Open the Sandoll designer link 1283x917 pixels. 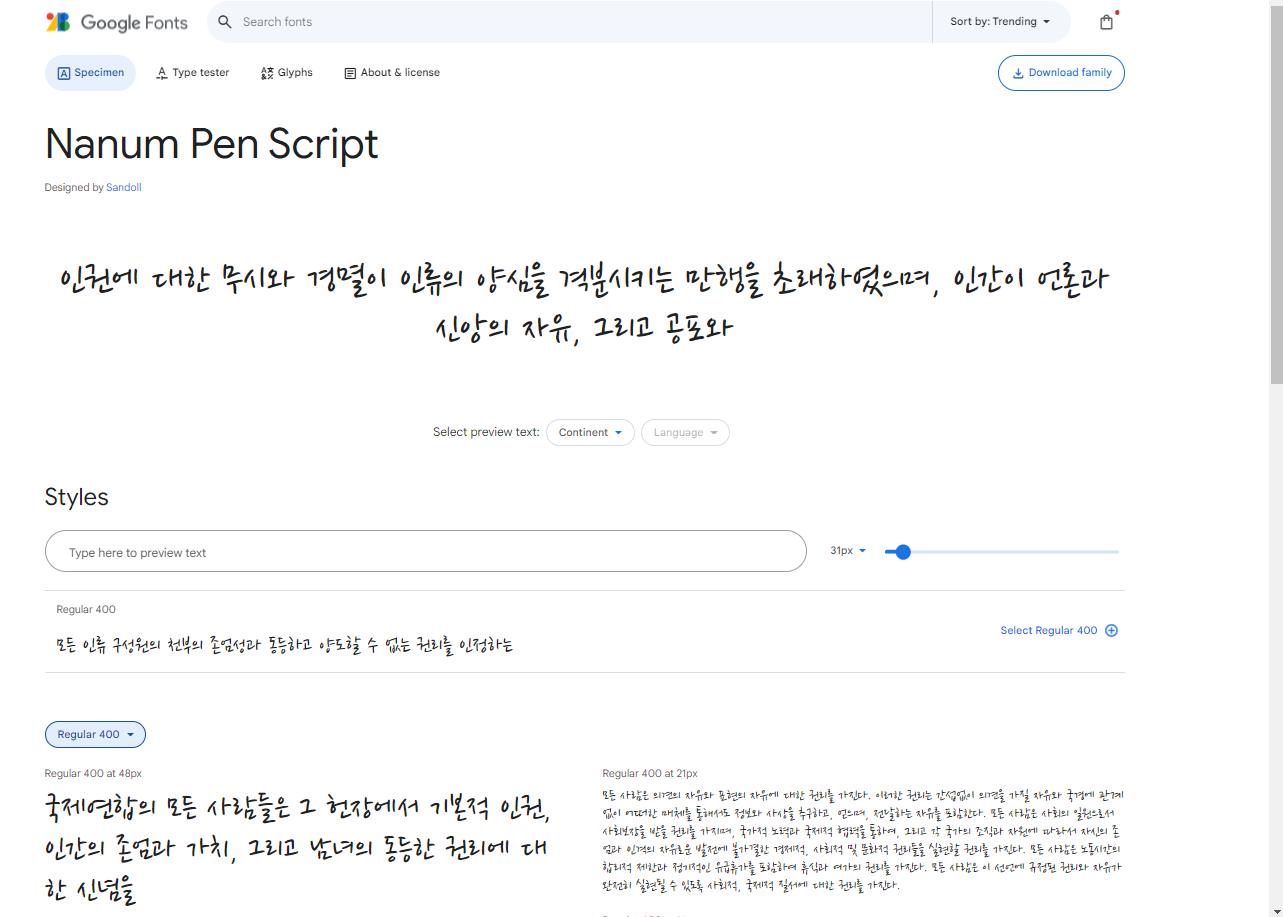(x=124, y=187)
